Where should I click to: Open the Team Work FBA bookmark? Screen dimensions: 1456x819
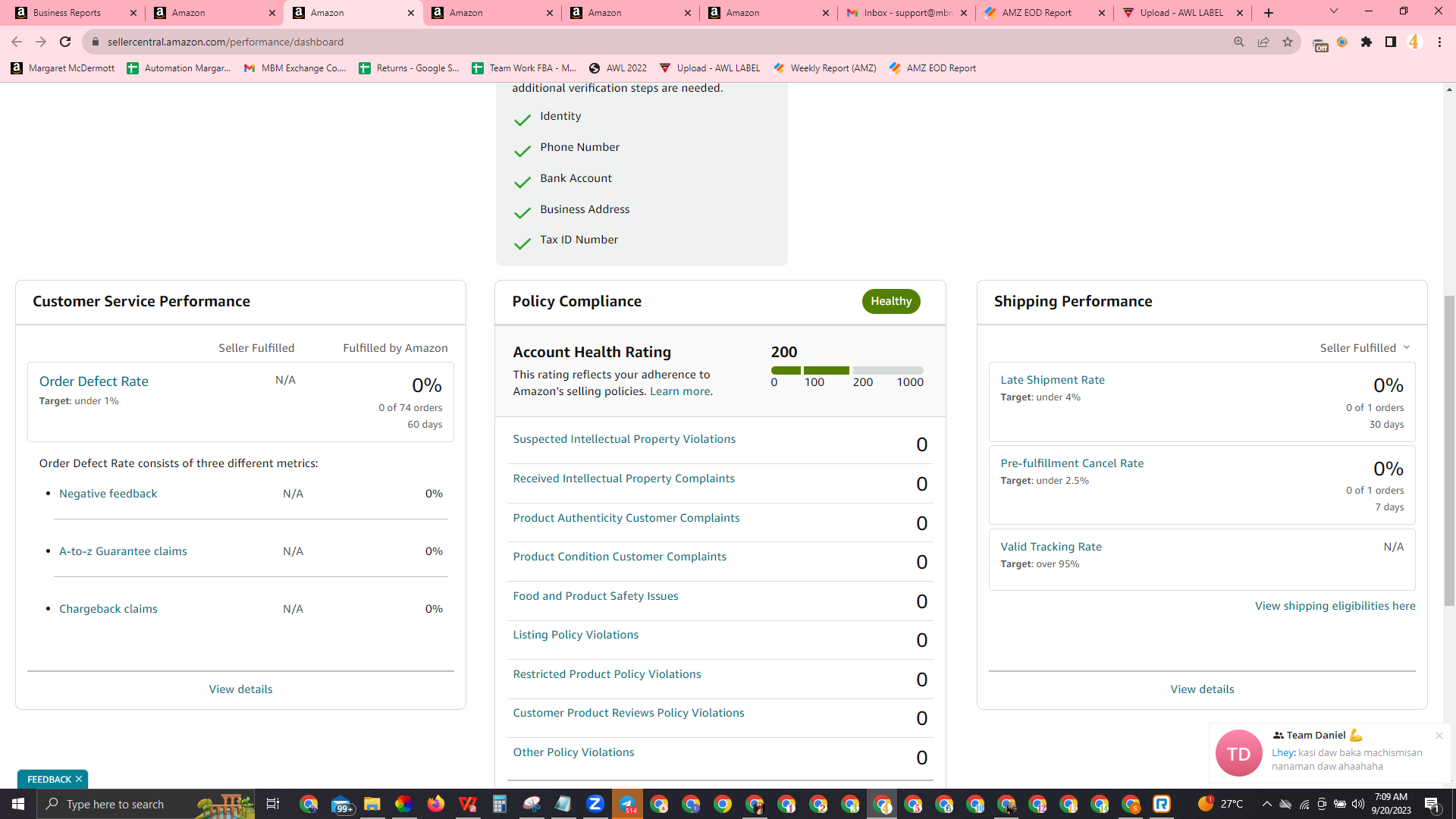[x=524, y=68]
